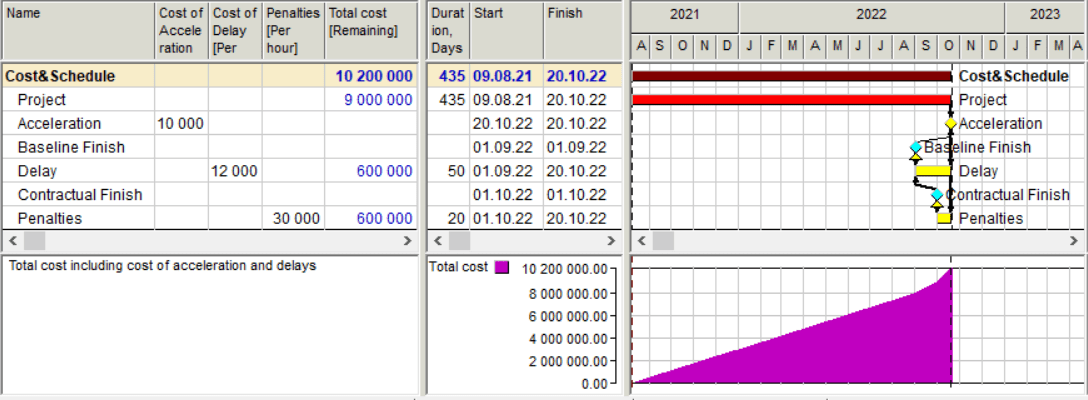Select the yellow Delay bar in Gantt chart
The height and width of the screenshot is (400, 1088).
(933, 171)
